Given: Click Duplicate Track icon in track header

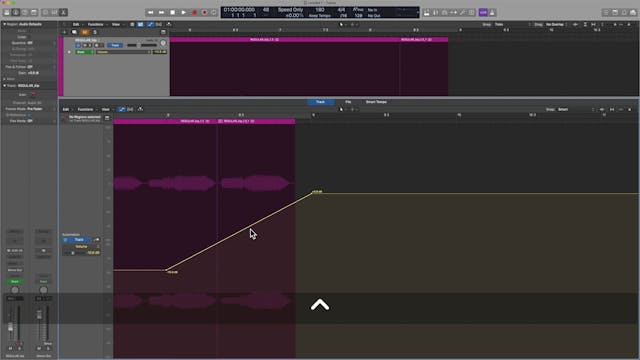Looking at the screenshot, I should coord(74,32).
